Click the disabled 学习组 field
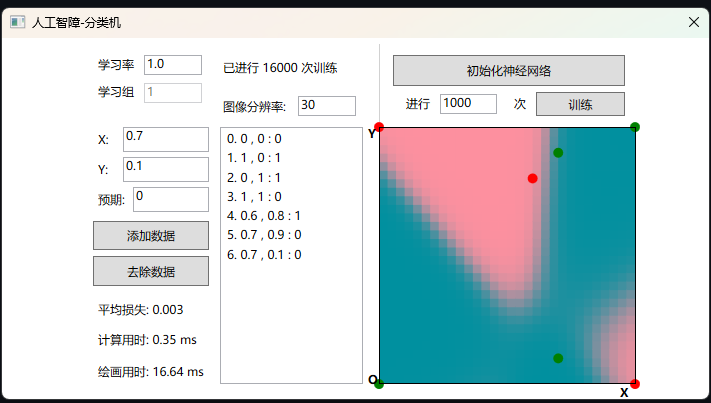Image resolution: width=711 pixels, height=403 pixels. click(173, 93)
